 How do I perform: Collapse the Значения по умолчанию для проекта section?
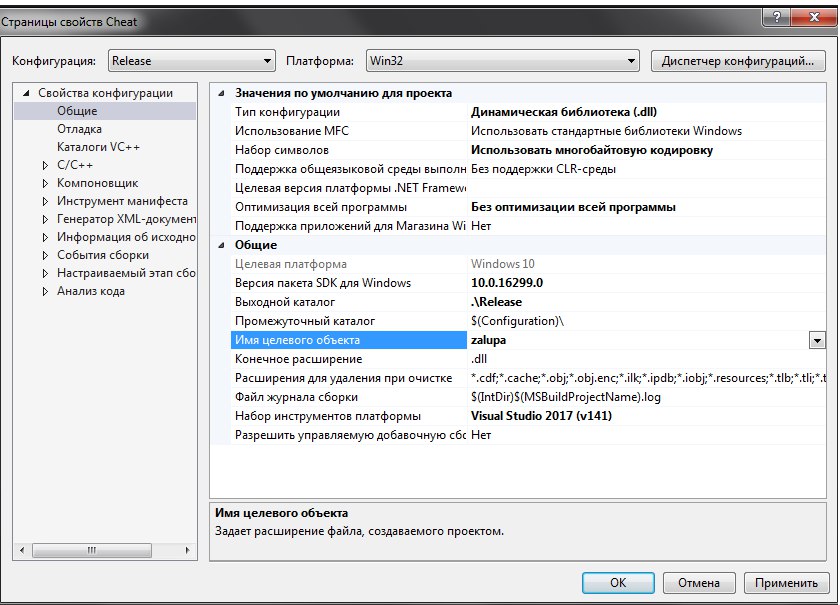click(x=221, y=93)
